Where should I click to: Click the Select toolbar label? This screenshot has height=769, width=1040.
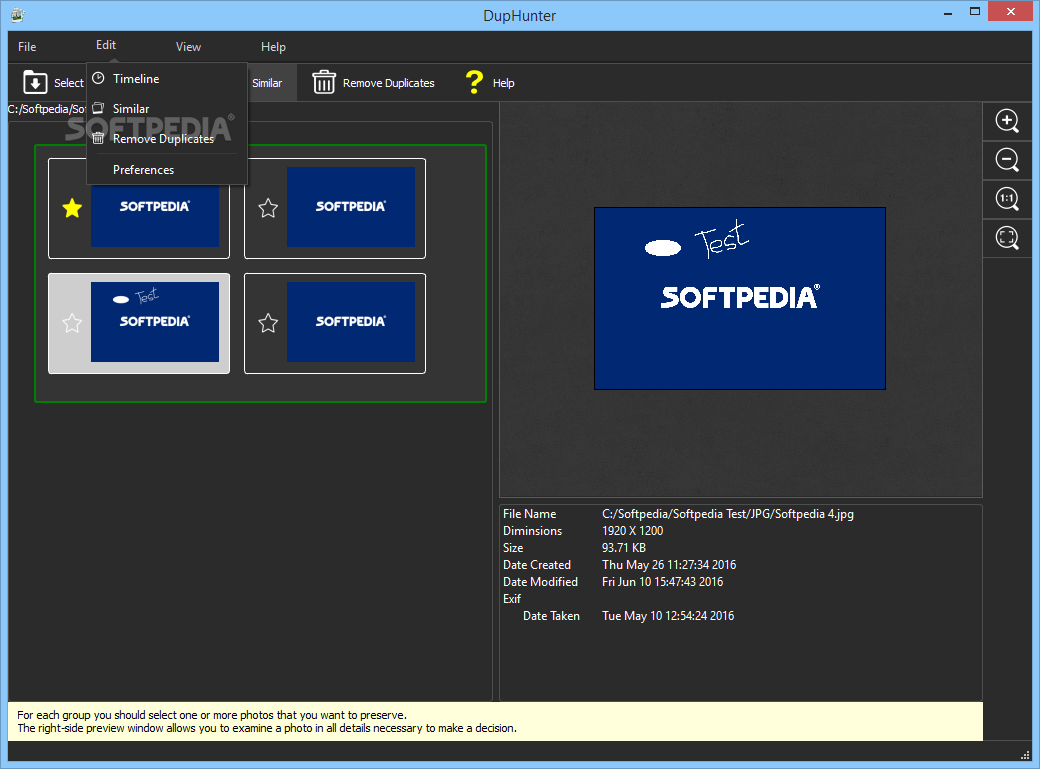coord(68,83)
